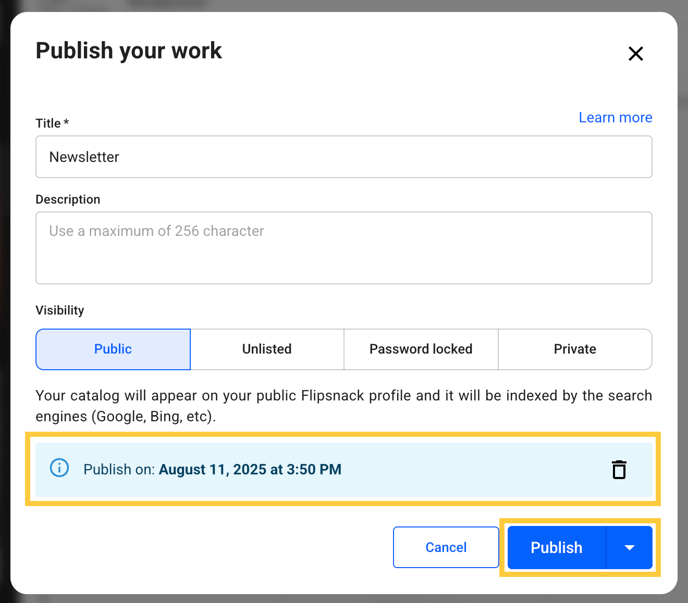Select Unlisted visibility option
The image size is (688, 603).
[267, 349]
